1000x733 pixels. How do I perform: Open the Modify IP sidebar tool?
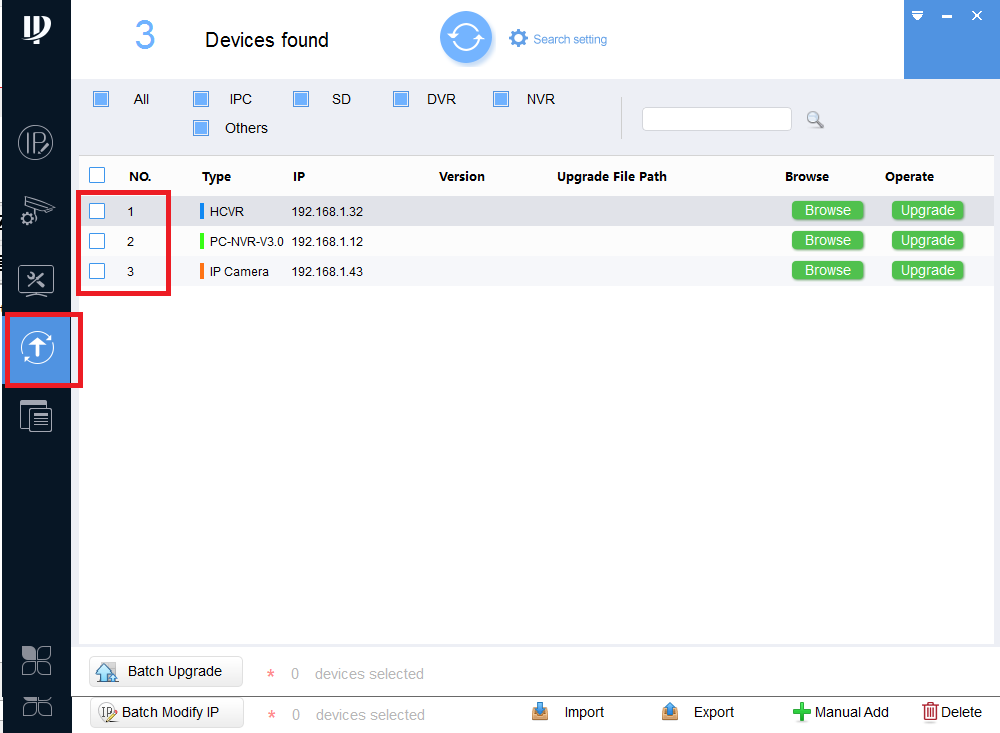pos(36,143)
